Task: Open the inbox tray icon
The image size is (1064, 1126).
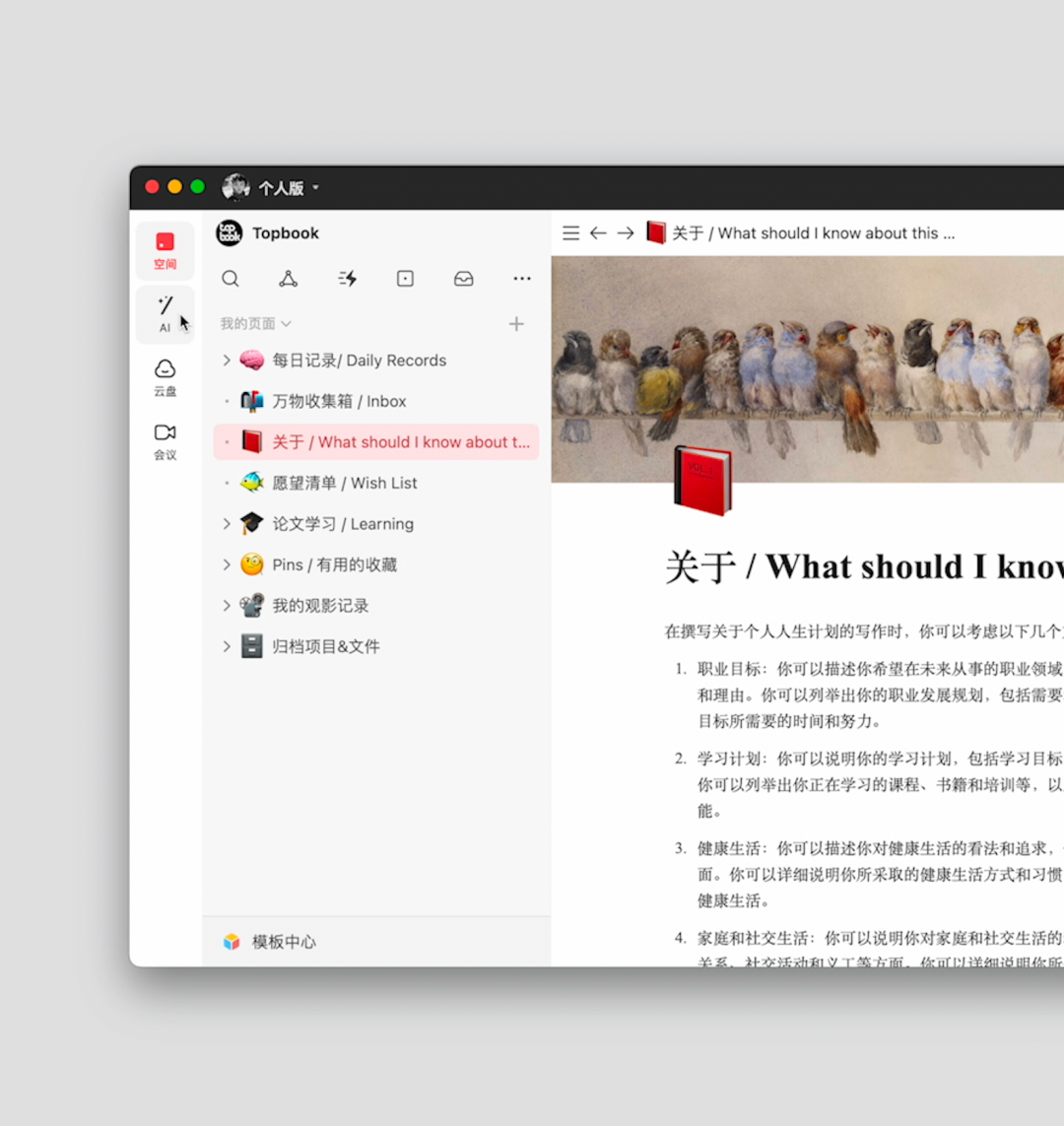Action: 464,279
